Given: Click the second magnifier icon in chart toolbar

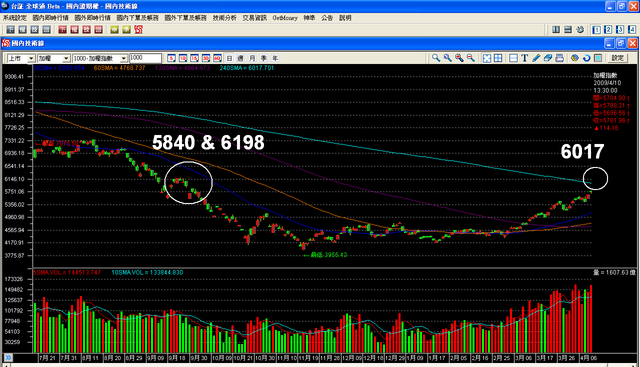Looking at the screenshot, I should (x=448, y=58).
